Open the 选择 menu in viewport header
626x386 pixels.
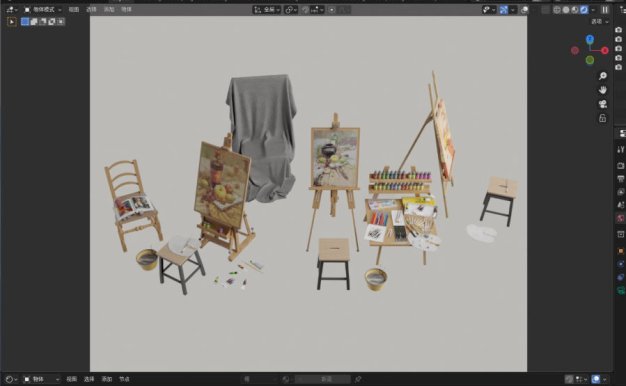(x=91, y=9)
